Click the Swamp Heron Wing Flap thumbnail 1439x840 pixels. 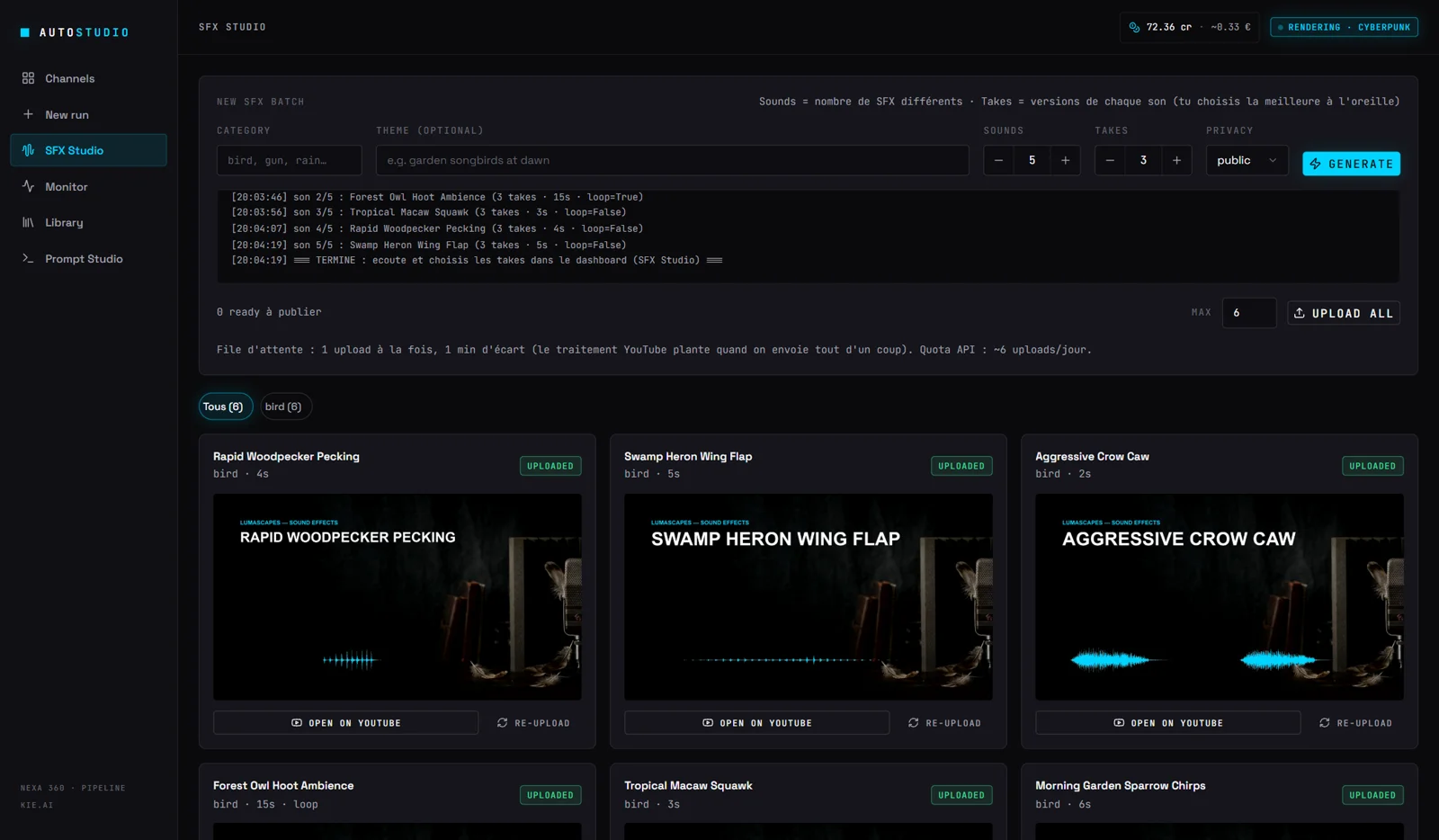[x=808, y=596]
